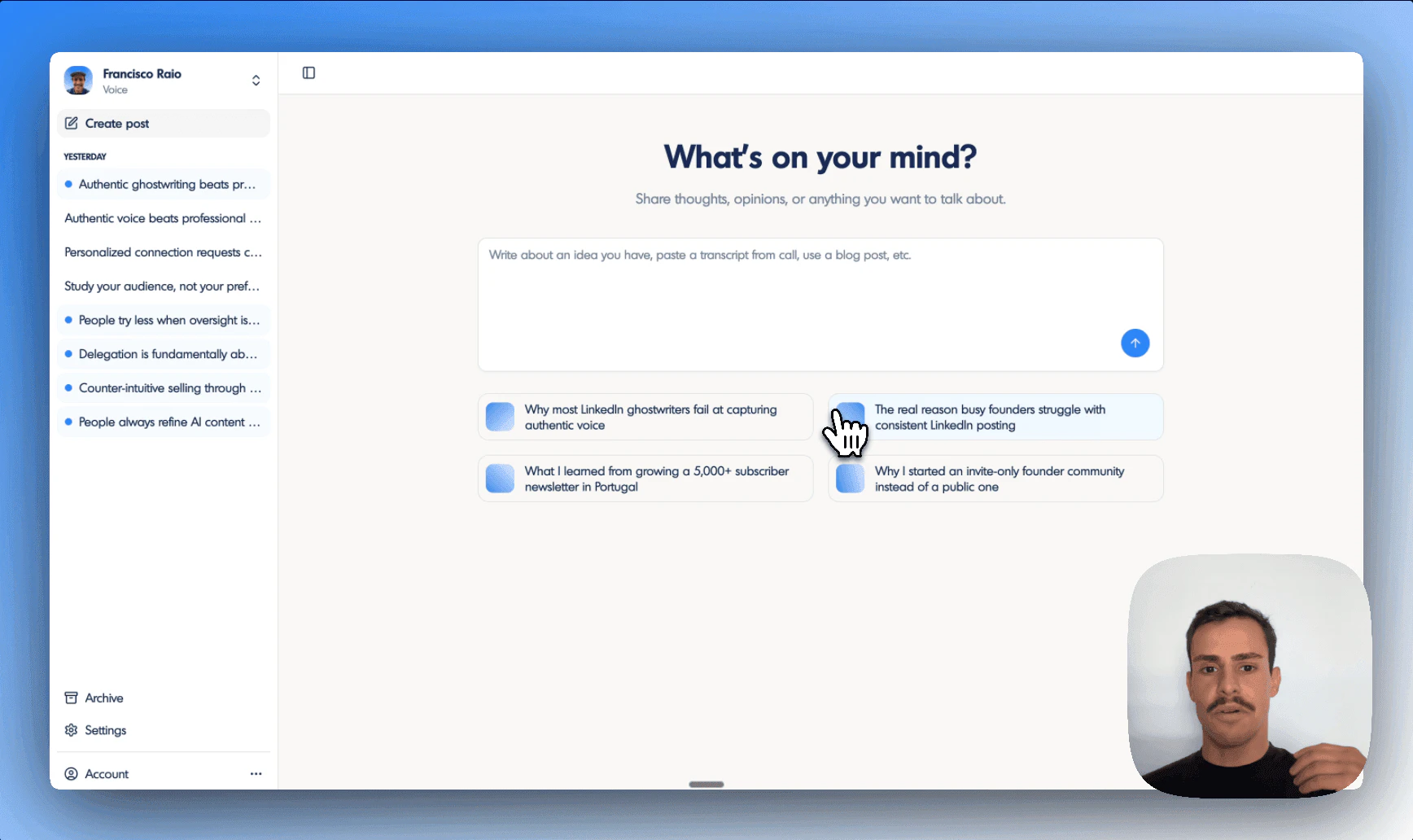Click inside the 'Write about an idea' text field
1413x840 pixels.
tap(820, 304)
